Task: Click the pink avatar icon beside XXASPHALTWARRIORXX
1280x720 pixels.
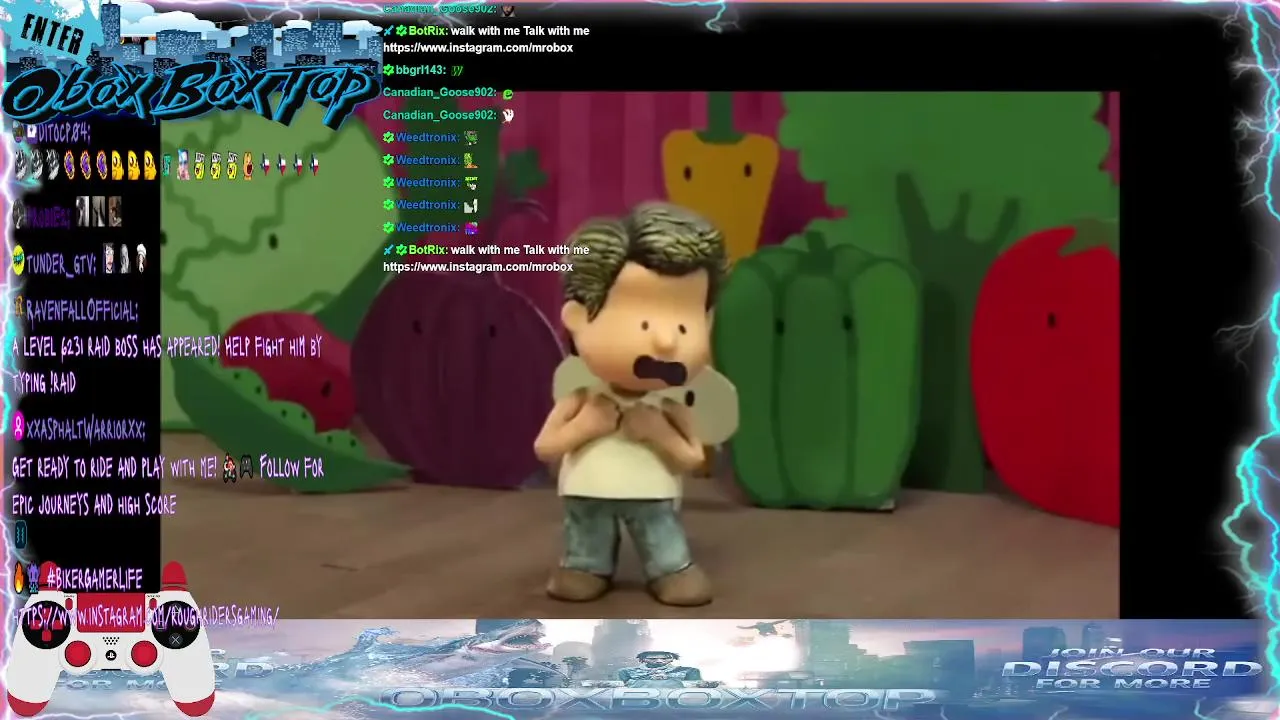Action: [18, 428]
